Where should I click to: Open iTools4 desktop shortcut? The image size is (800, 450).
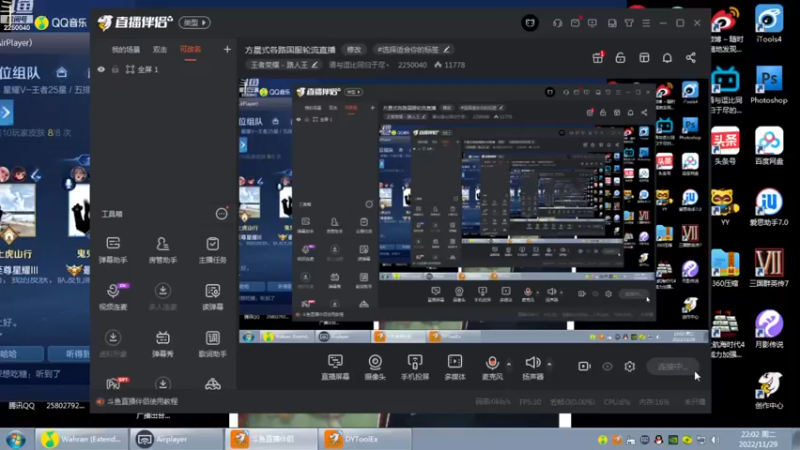[768, 23]
